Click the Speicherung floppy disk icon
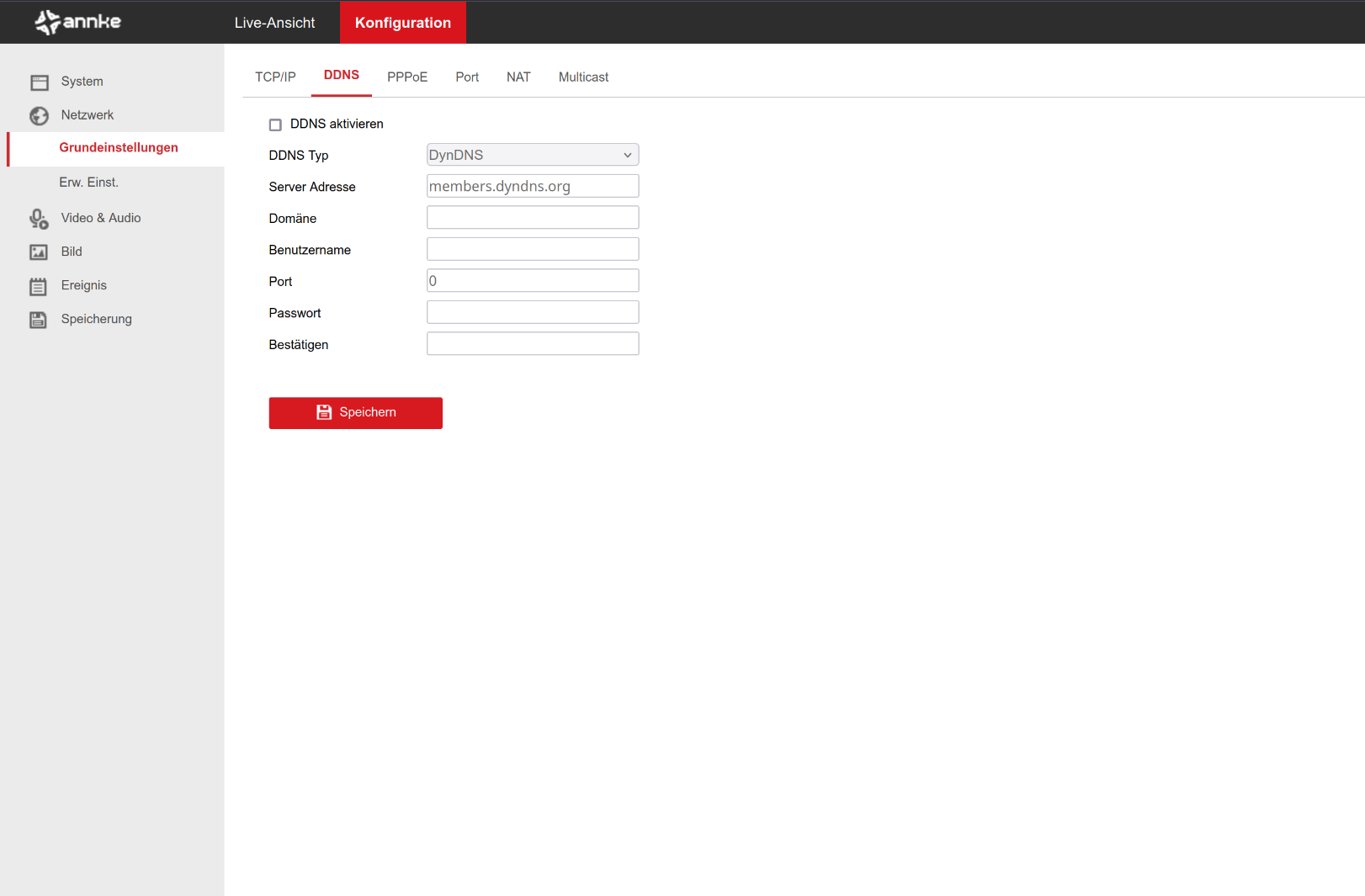Screen dimensions: 1365x896 [39, 320]
